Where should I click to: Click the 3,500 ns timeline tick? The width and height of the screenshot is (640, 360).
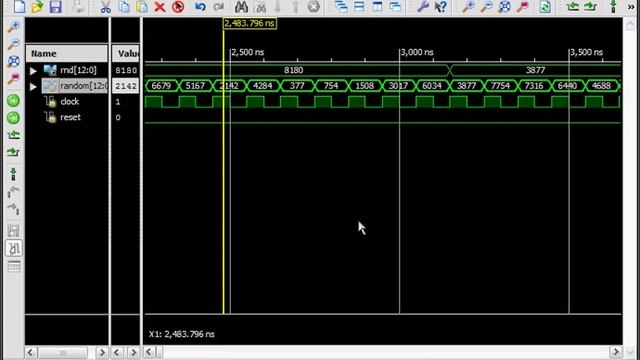click(586, 52)
